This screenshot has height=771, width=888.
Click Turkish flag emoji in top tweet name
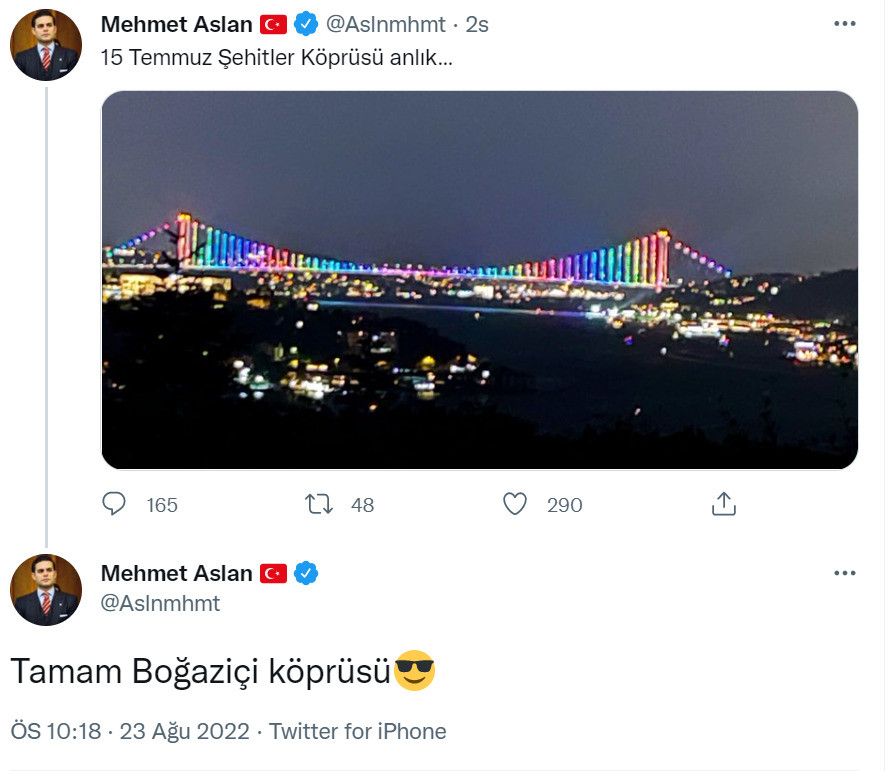click(274, 25)
